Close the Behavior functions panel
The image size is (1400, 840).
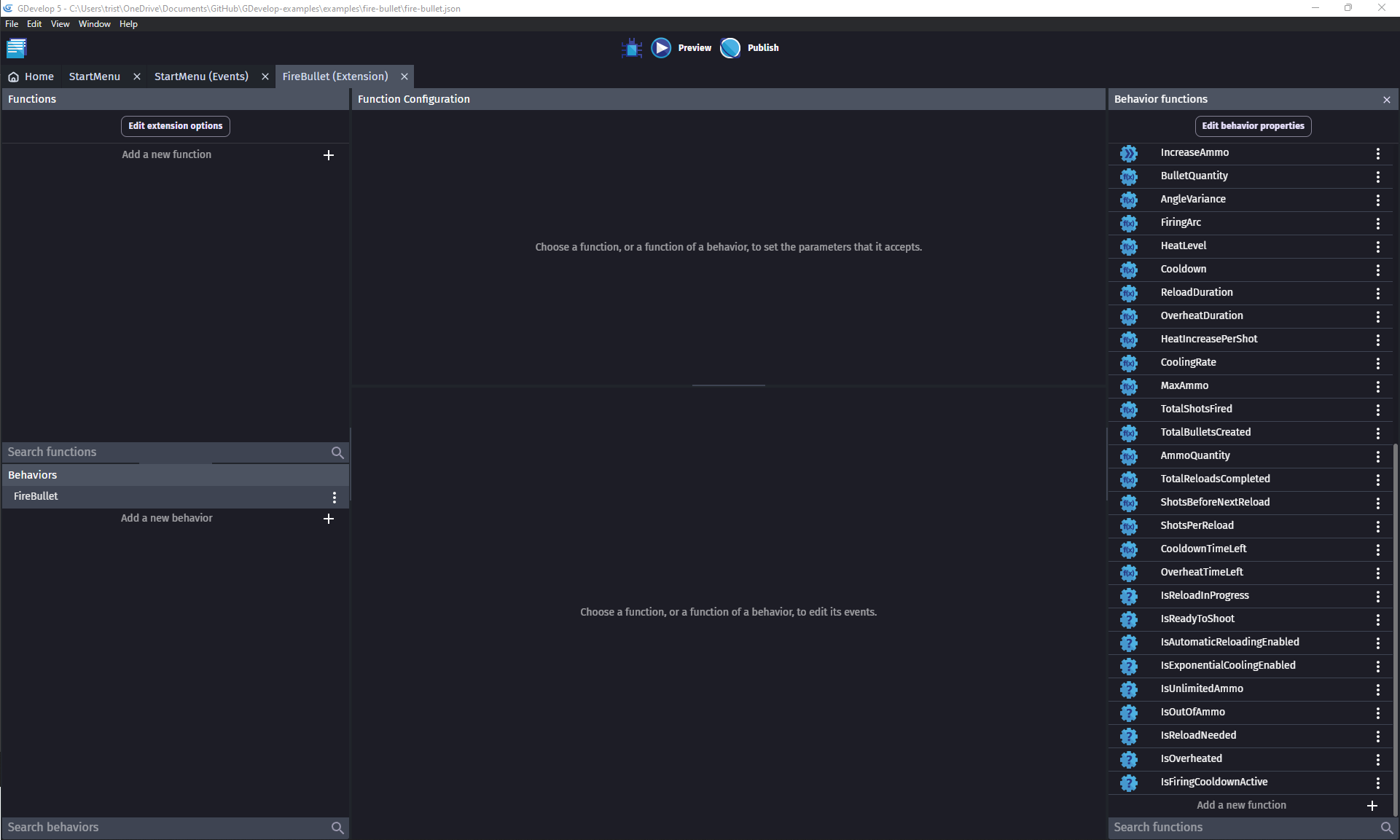[x=1386, y=100]
